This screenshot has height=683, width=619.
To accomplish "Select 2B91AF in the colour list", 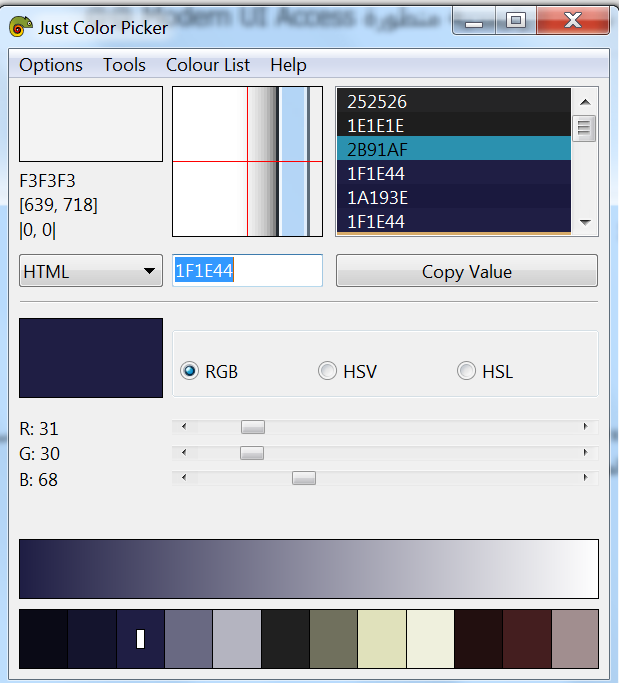I will [453, 149].
